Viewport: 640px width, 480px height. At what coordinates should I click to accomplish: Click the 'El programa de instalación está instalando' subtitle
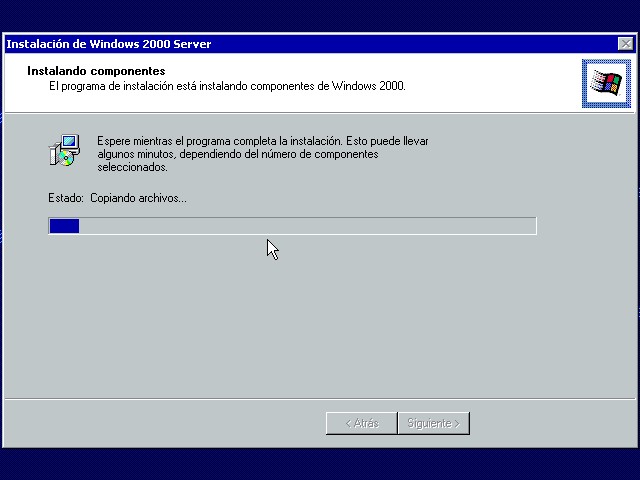[x=227, y=86]
